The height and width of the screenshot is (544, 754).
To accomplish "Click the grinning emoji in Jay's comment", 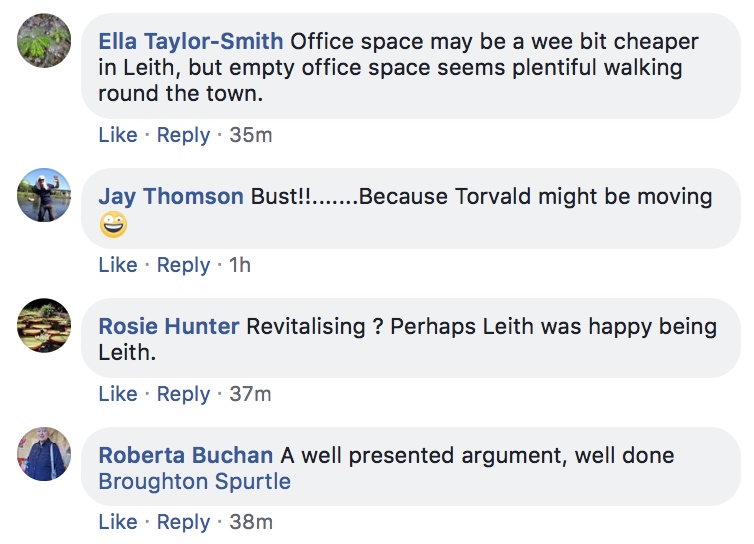I will pyautogui.click(x=113, y=224).
